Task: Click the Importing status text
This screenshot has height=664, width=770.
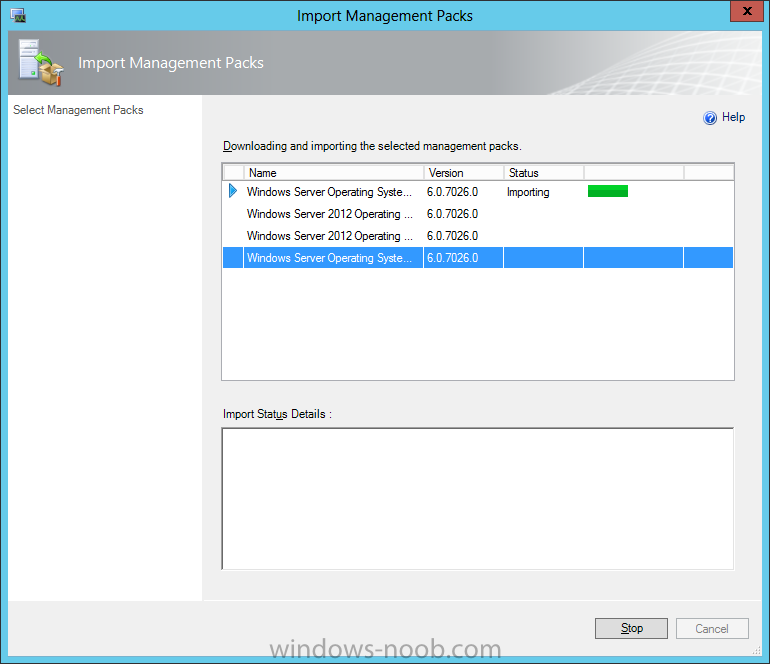Action: pyautogui.click(x=528, y=192)
